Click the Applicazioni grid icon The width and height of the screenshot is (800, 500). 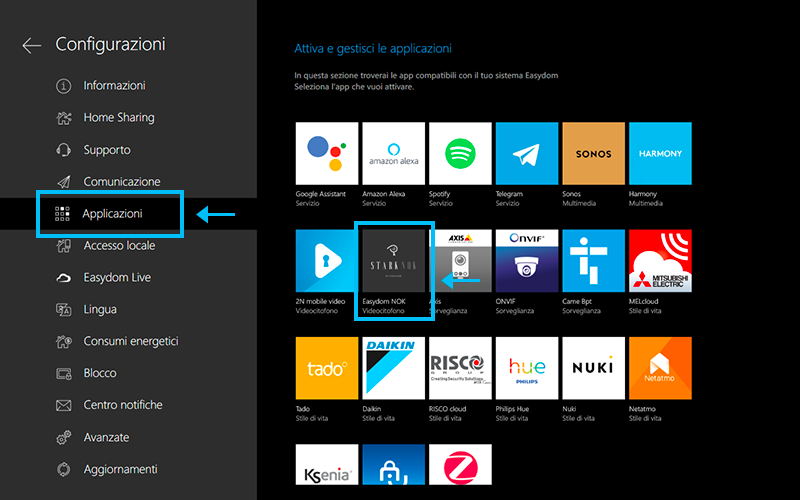click(62, 214)
